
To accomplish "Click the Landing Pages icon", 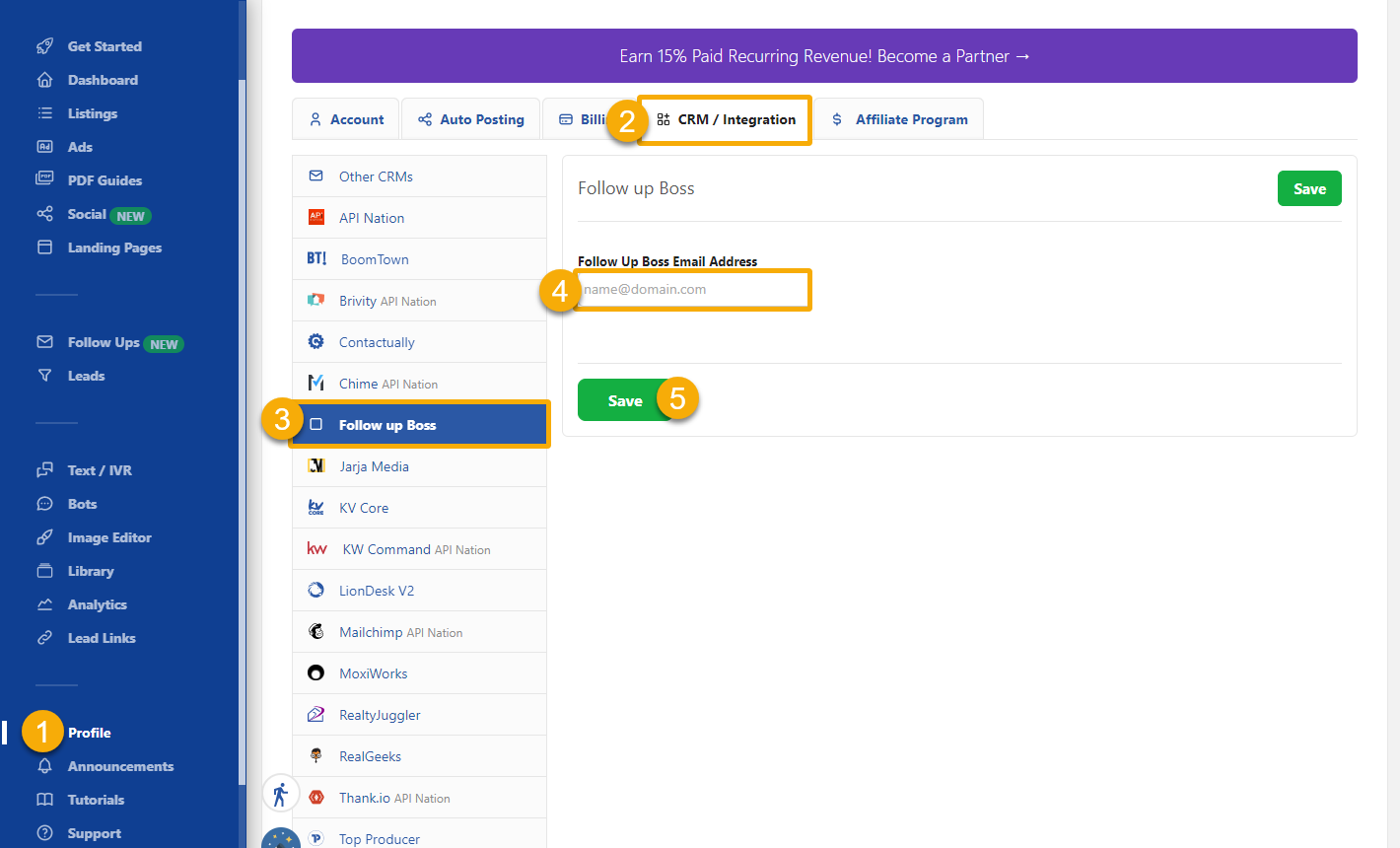I will pyautogui.click(x=44, y=247).
